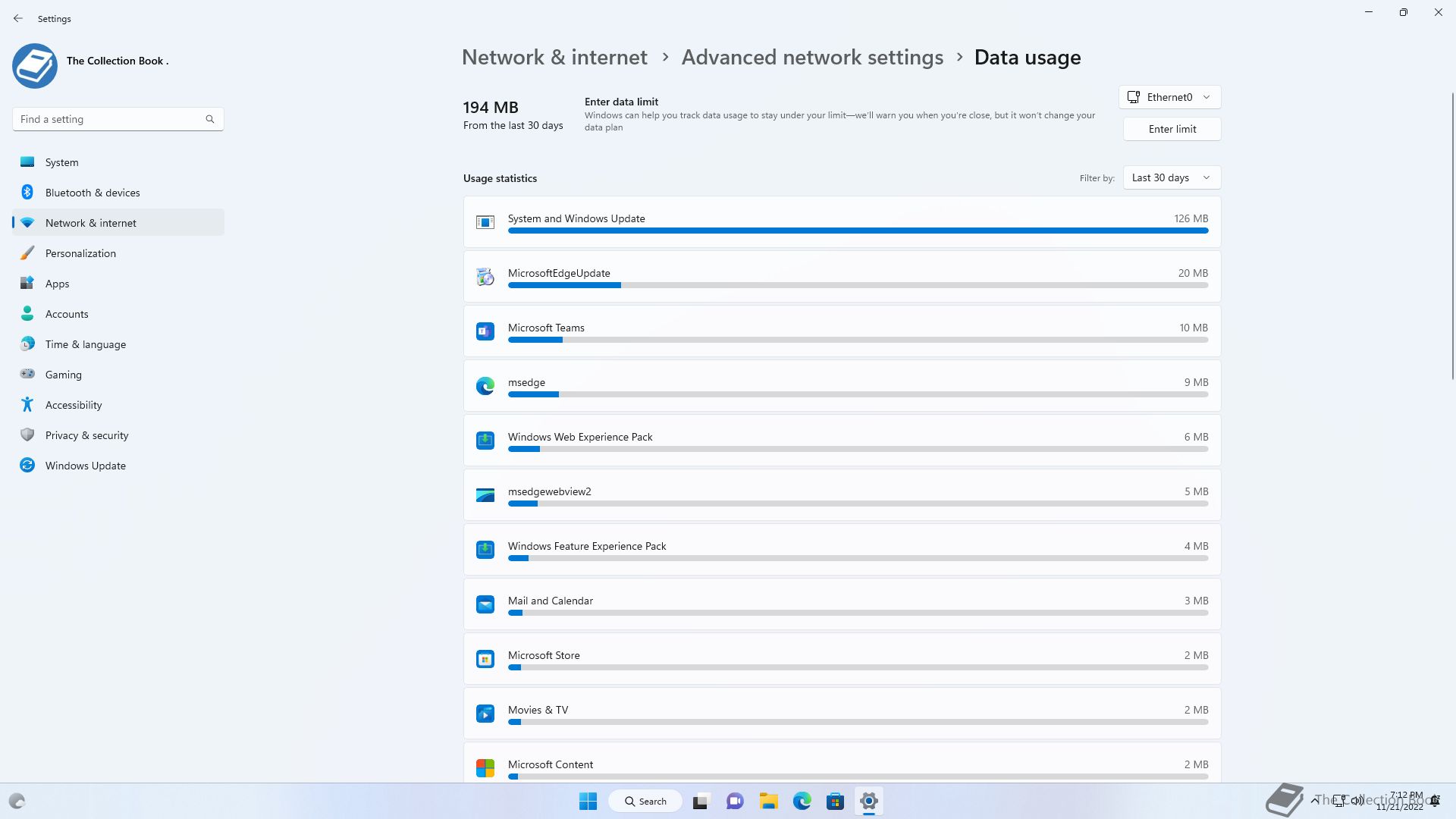1456x819 pixels.
Task: Click the Windows Feature Experience Pack icon
Action: 485,550
